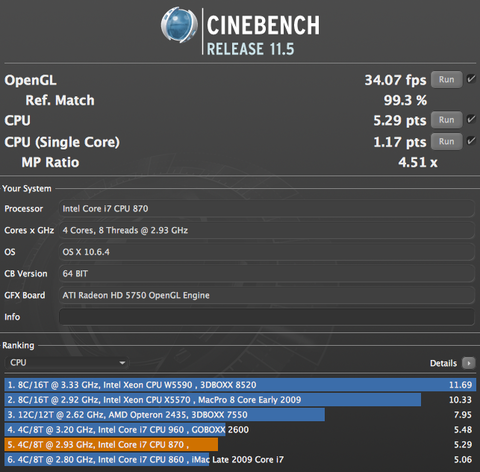Click the single core score 1.17 pts
Screen dimensions: 480x472
coord(400,142)
